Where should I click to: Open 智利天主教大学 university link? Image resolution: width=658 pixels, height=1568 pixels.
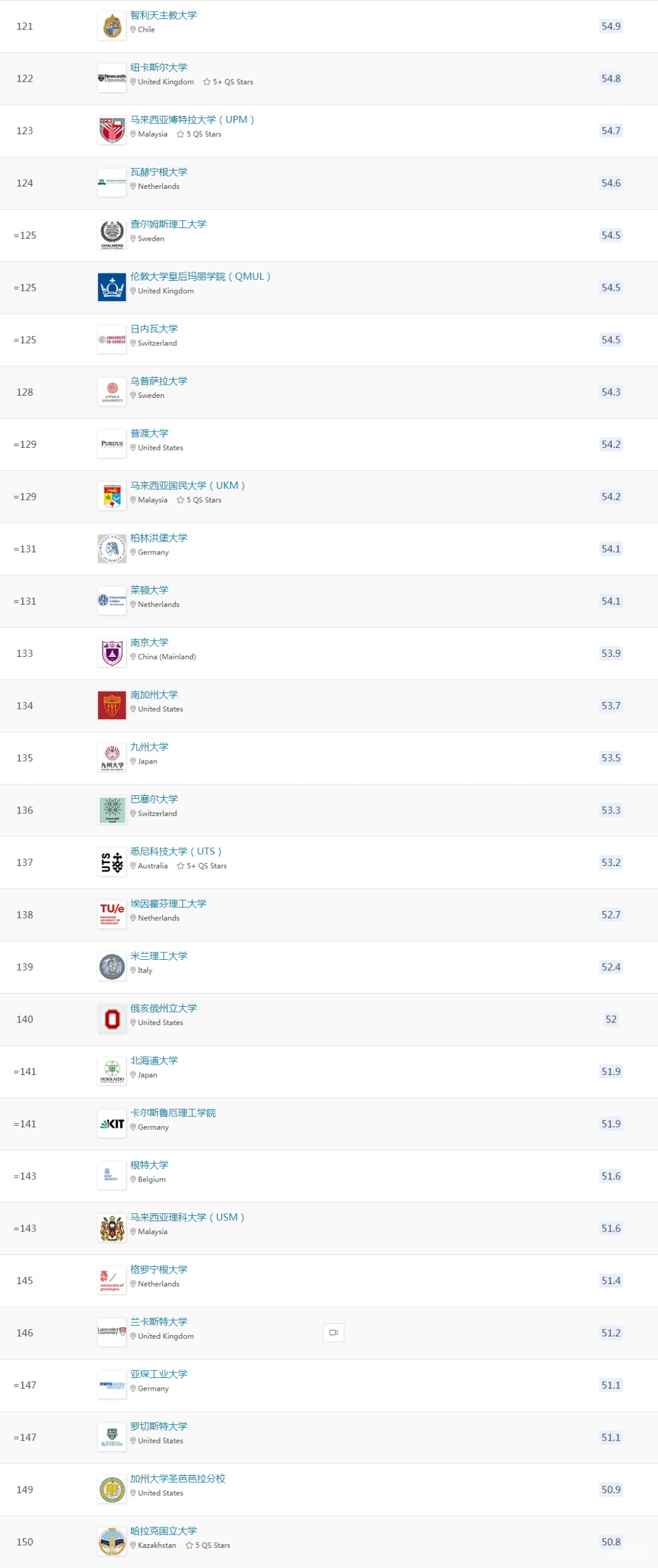click(x=163, y=15)
